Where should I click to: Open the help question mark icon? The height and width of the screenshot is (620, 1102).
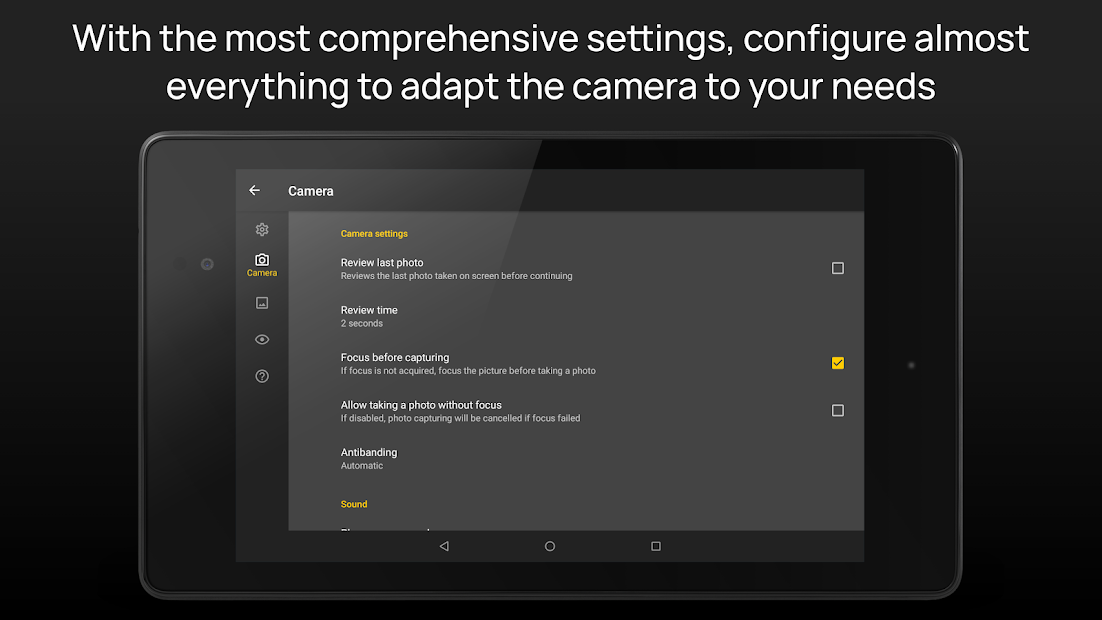261,375
